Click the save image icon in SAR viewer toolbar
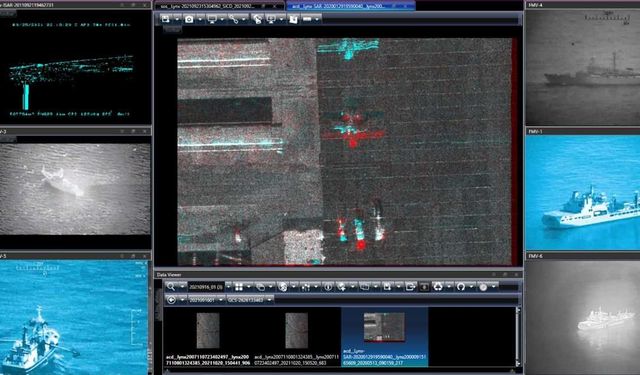The width and height of the screenshot is (640, 375). (x=165, y=19)
